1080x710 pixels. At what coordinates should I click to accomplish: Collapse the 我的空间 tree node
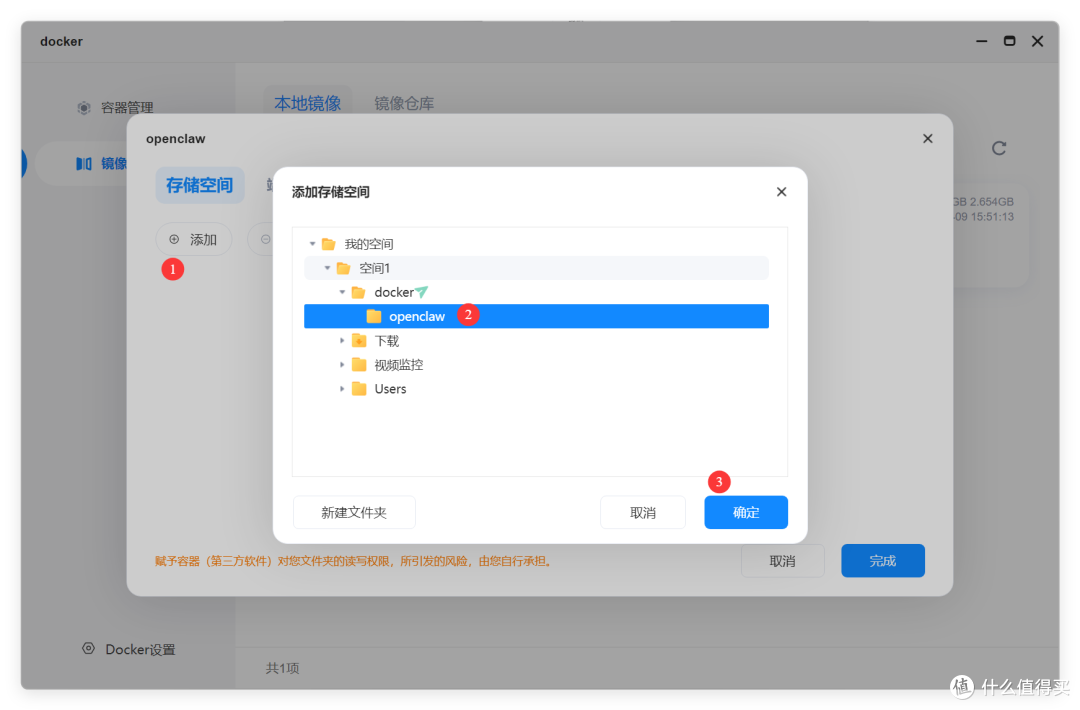click(x=313, y=244)
